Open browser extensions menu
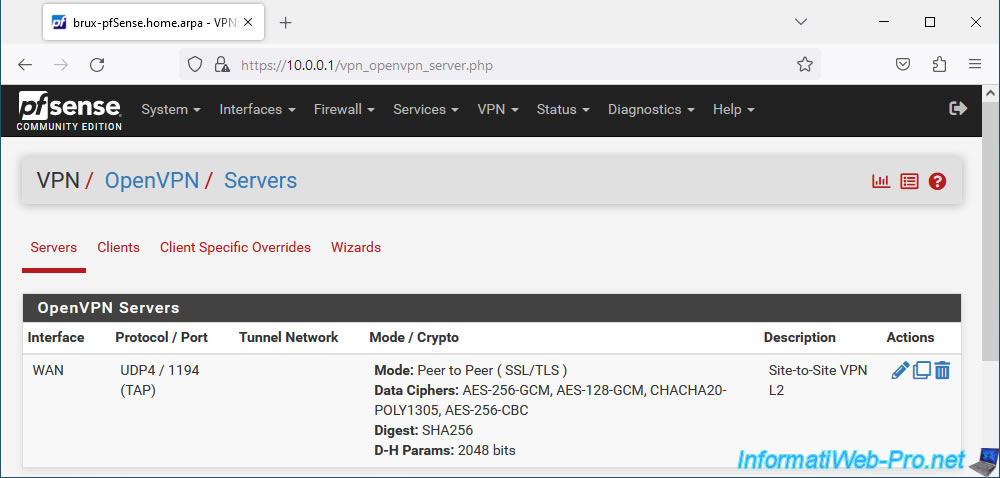The height and width of the screenshot is (478, 1000). click(x=939, y=64)
